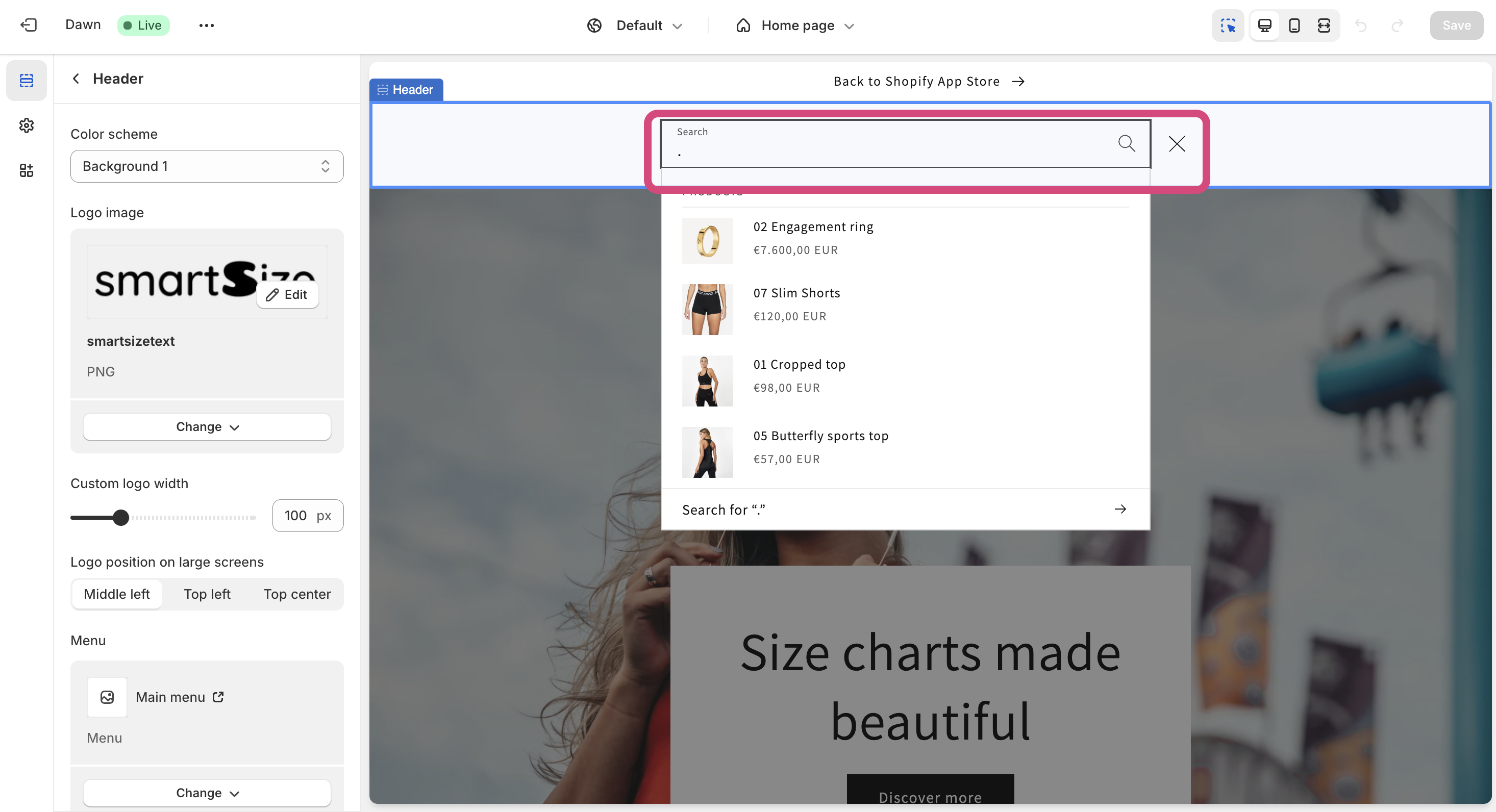Click the Search for "." arrow icon
The width and height of the screenshot is (1496, 812).
(x=1120, y=509)
